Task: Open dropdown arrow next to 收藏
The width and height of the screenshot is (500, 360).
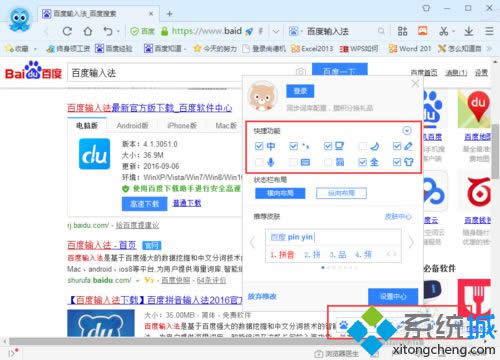Action: coord(35,49)
